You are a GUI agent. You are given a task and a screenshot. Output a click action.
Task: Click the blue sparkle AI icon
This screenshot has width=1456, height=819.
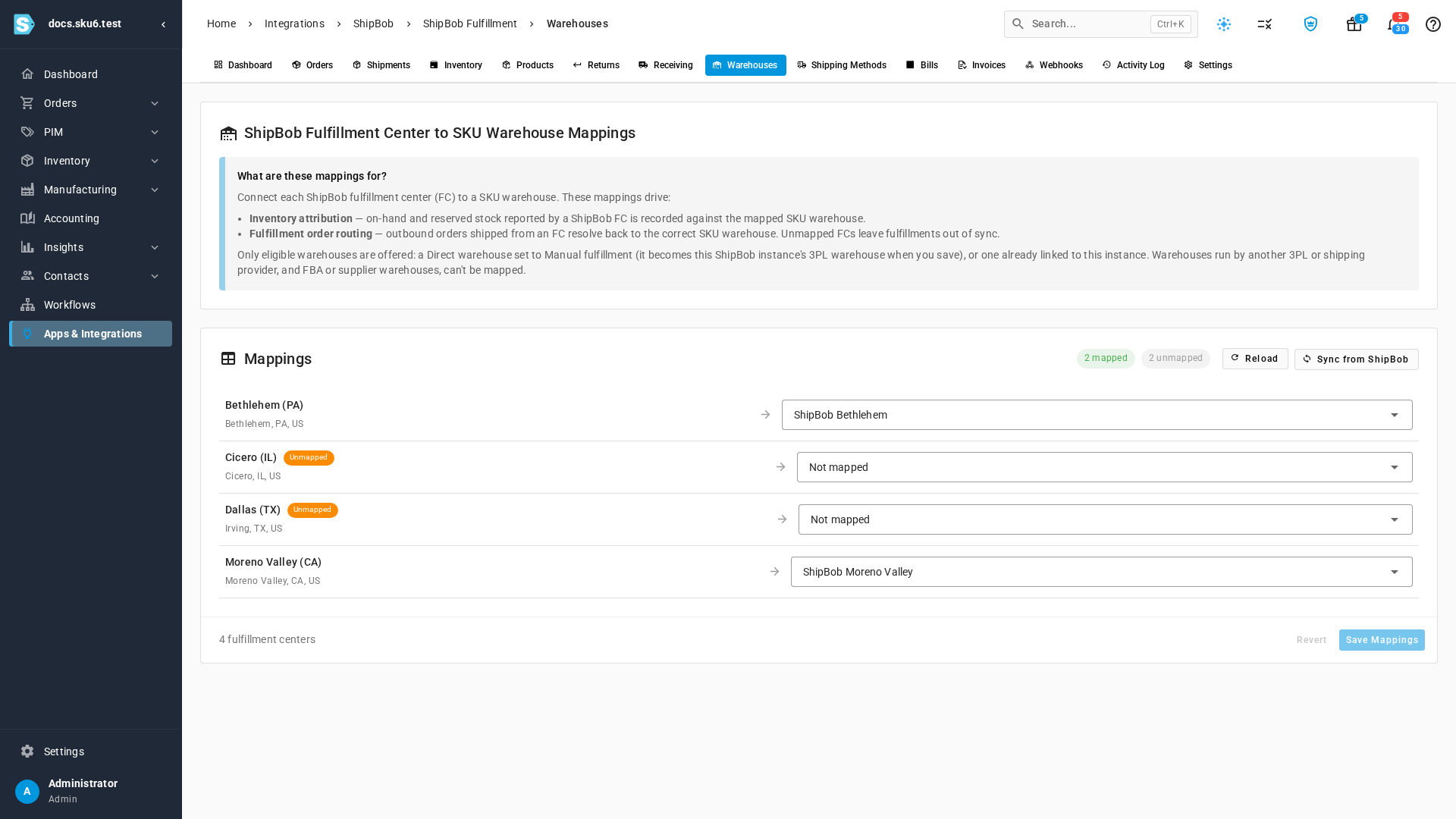point(1224,24)
